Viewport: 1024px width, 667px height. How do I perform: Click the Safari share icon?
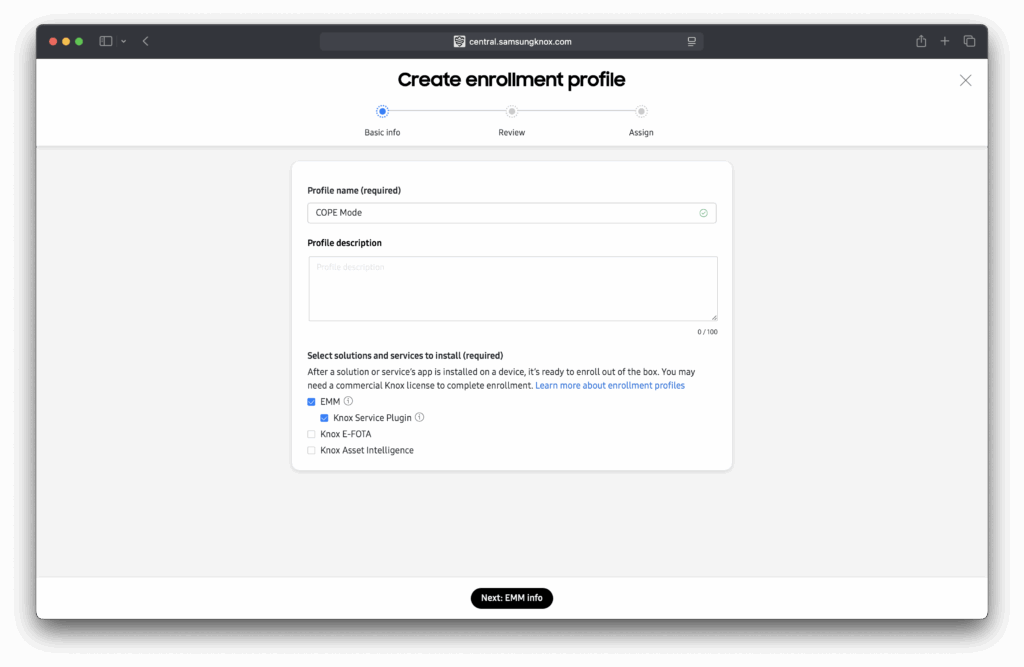(x=921, y=41)
